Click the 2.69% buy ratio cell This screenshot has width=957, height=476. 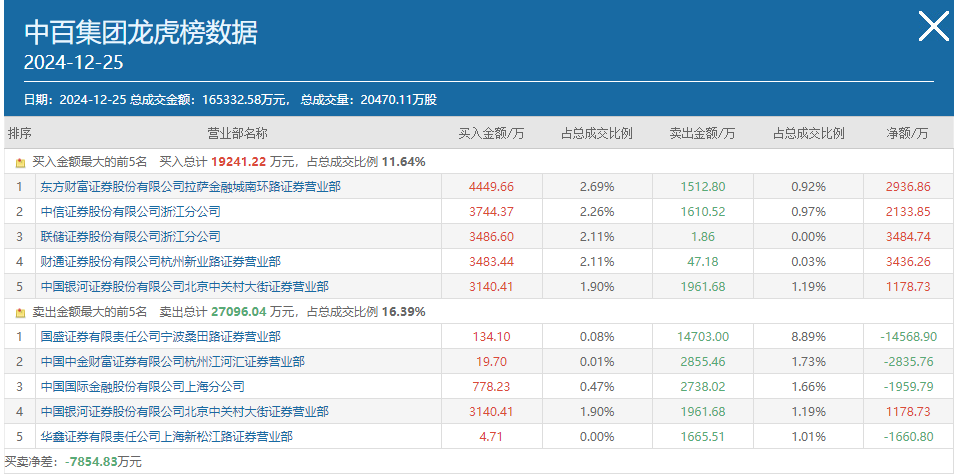click(x=597, y=187)
